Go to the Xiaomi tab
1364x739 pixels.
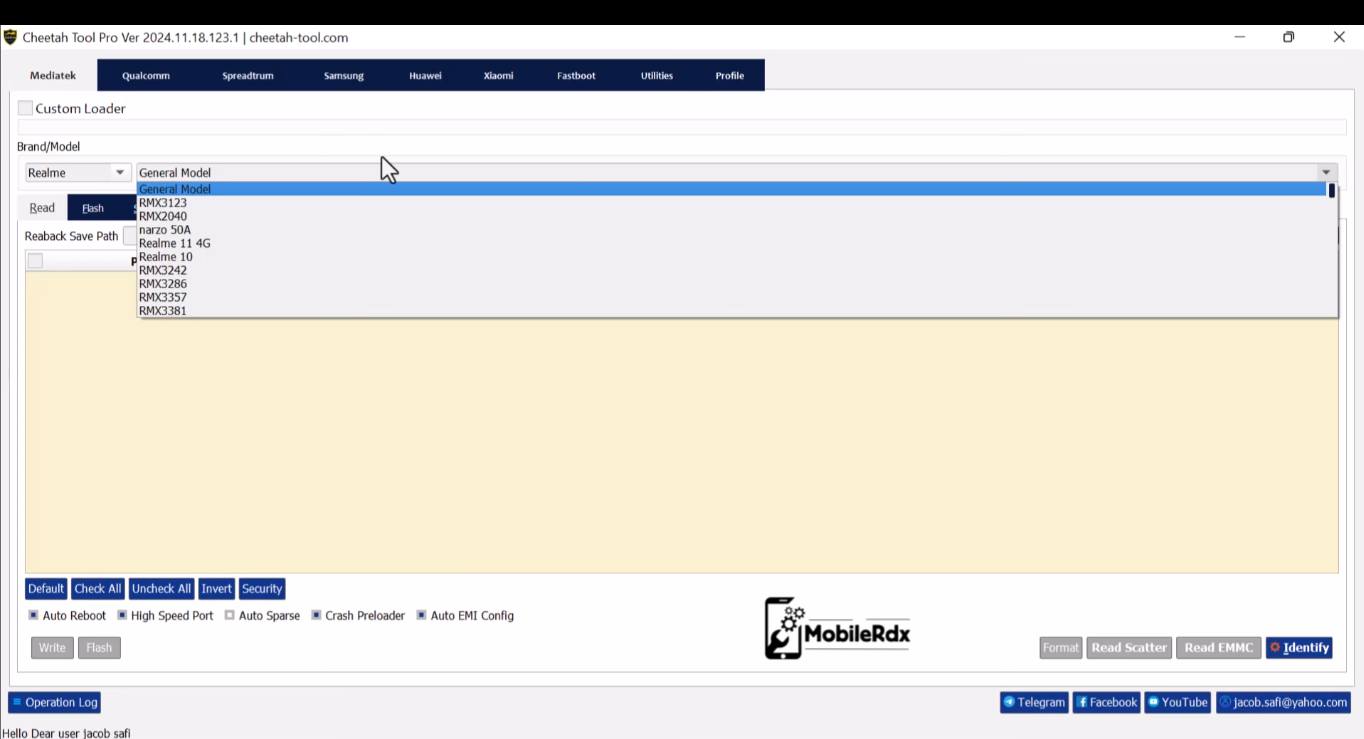click(x=498, y=76)
